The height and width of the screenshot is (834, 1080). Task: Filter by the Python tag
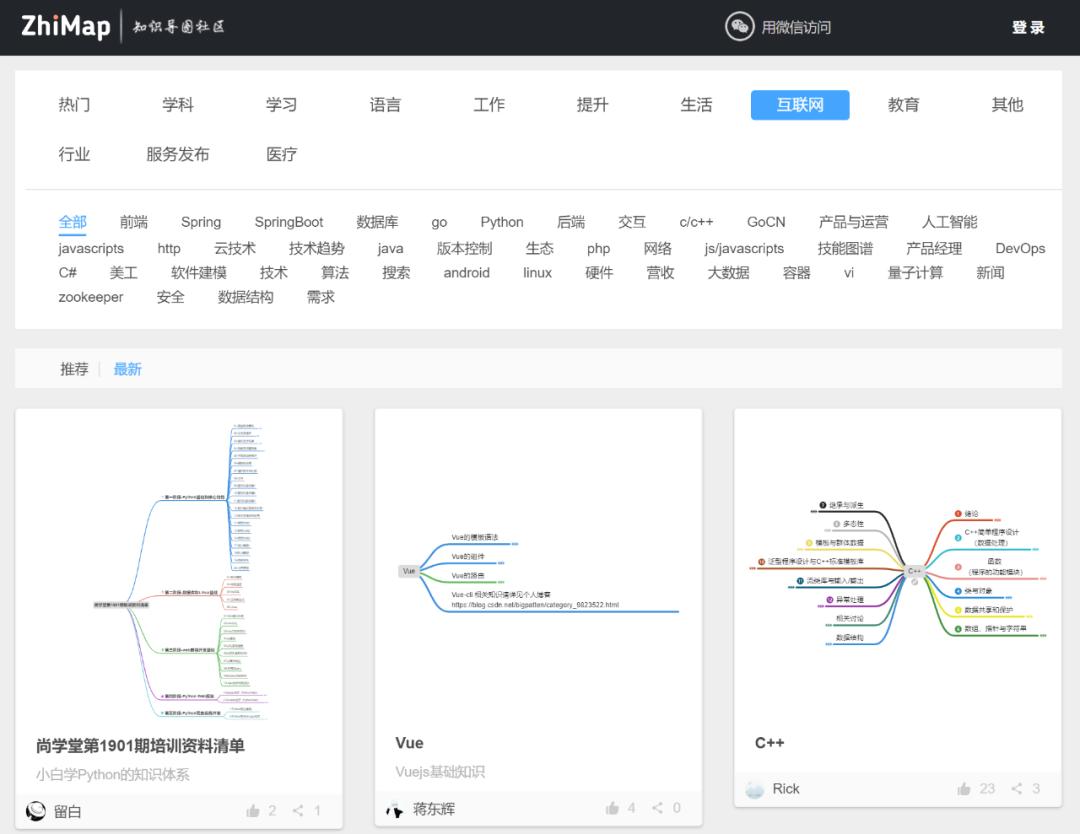[x=501, y=221]
